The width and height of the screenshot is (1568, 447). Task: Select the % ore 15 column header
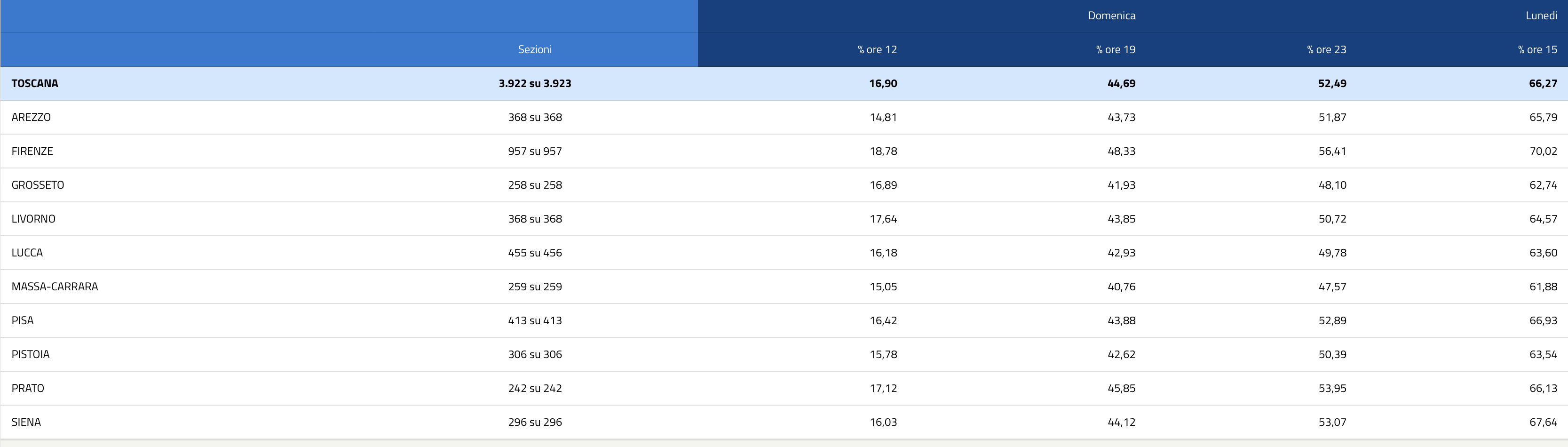[x=1537, y=49]
